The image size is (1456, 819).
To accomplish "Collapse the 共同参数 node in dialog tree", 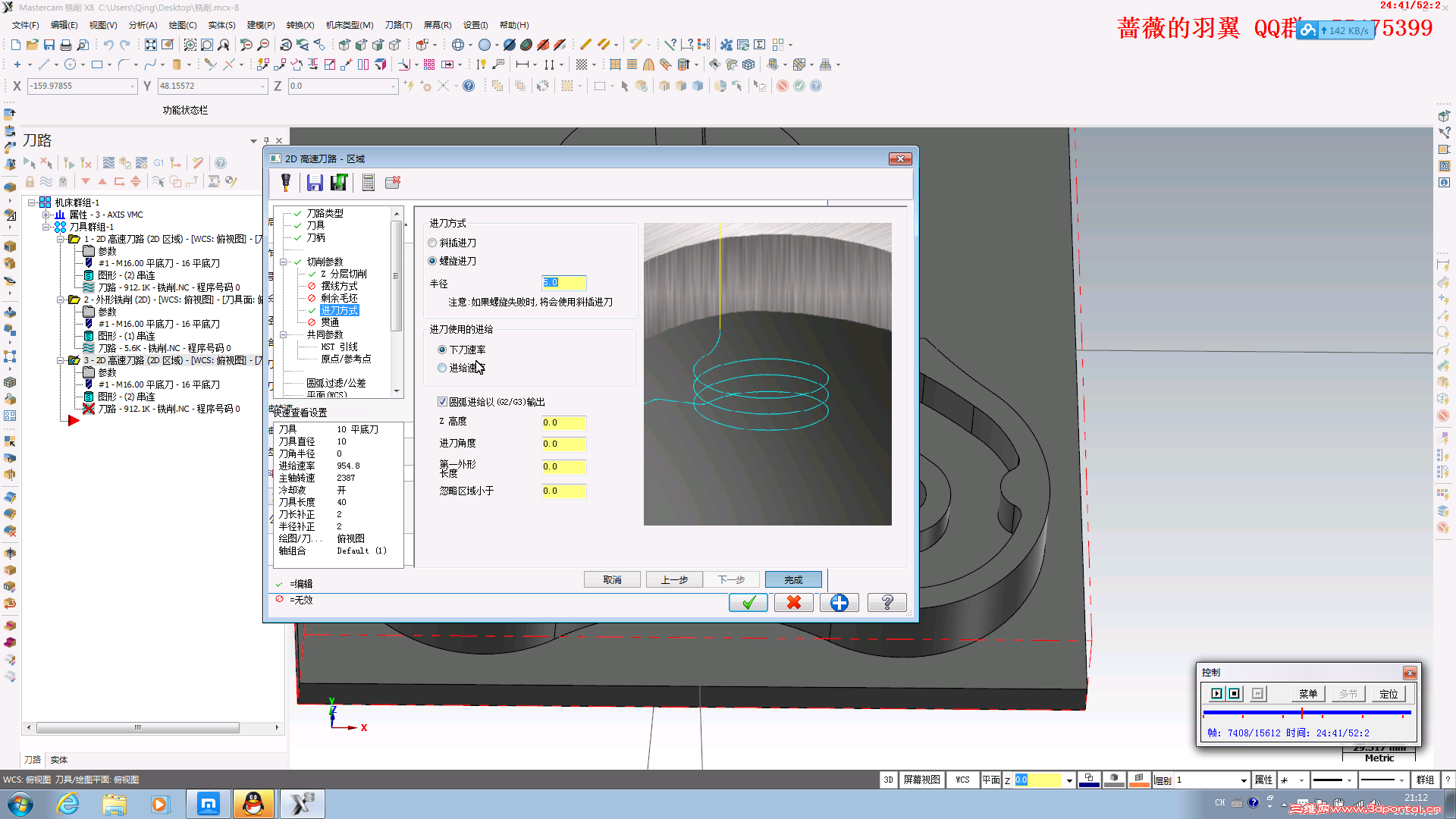I will click(283, 335).
